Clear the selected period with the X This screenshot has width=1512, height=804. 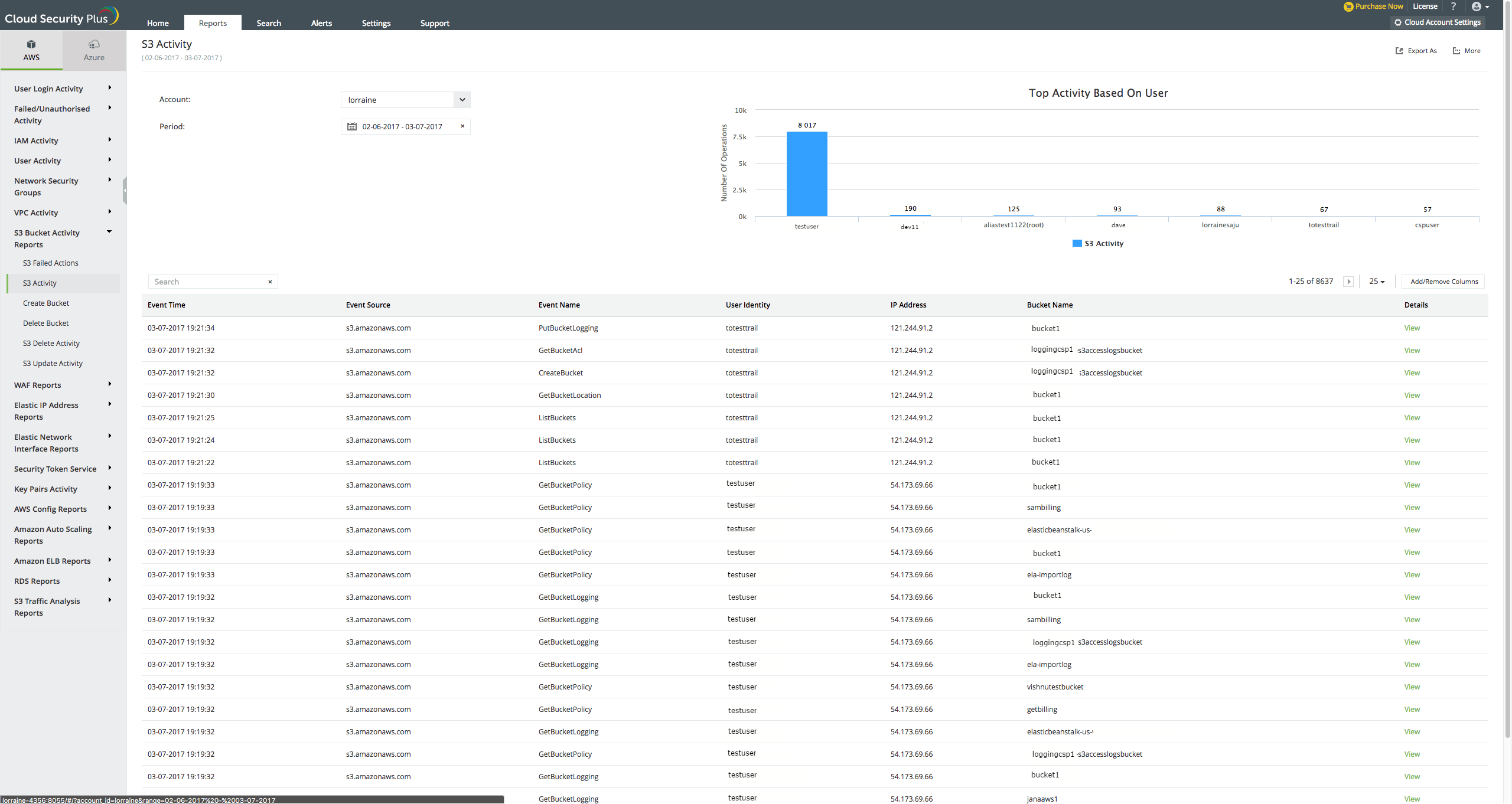tap(462, 126)
